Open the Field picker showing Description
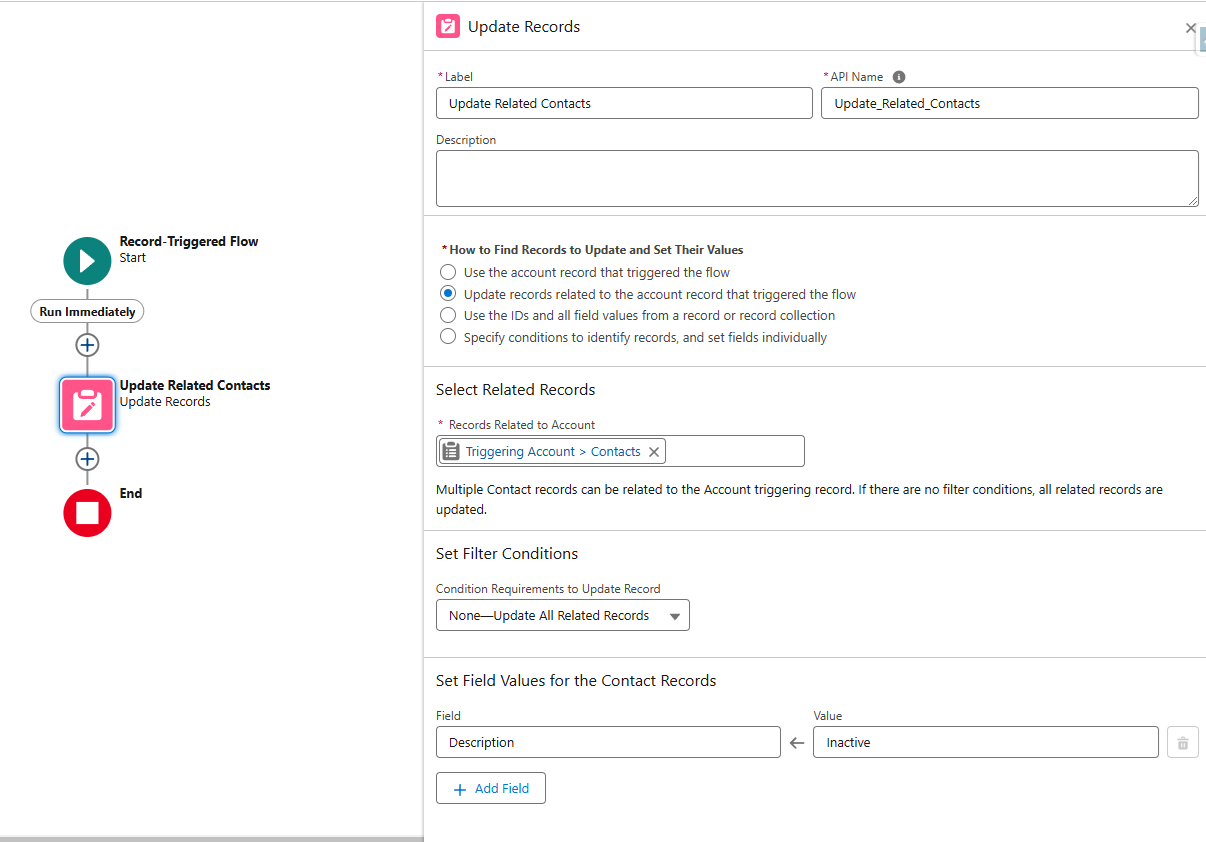This screenshot has height=842, width=1206. click(608, 743)
